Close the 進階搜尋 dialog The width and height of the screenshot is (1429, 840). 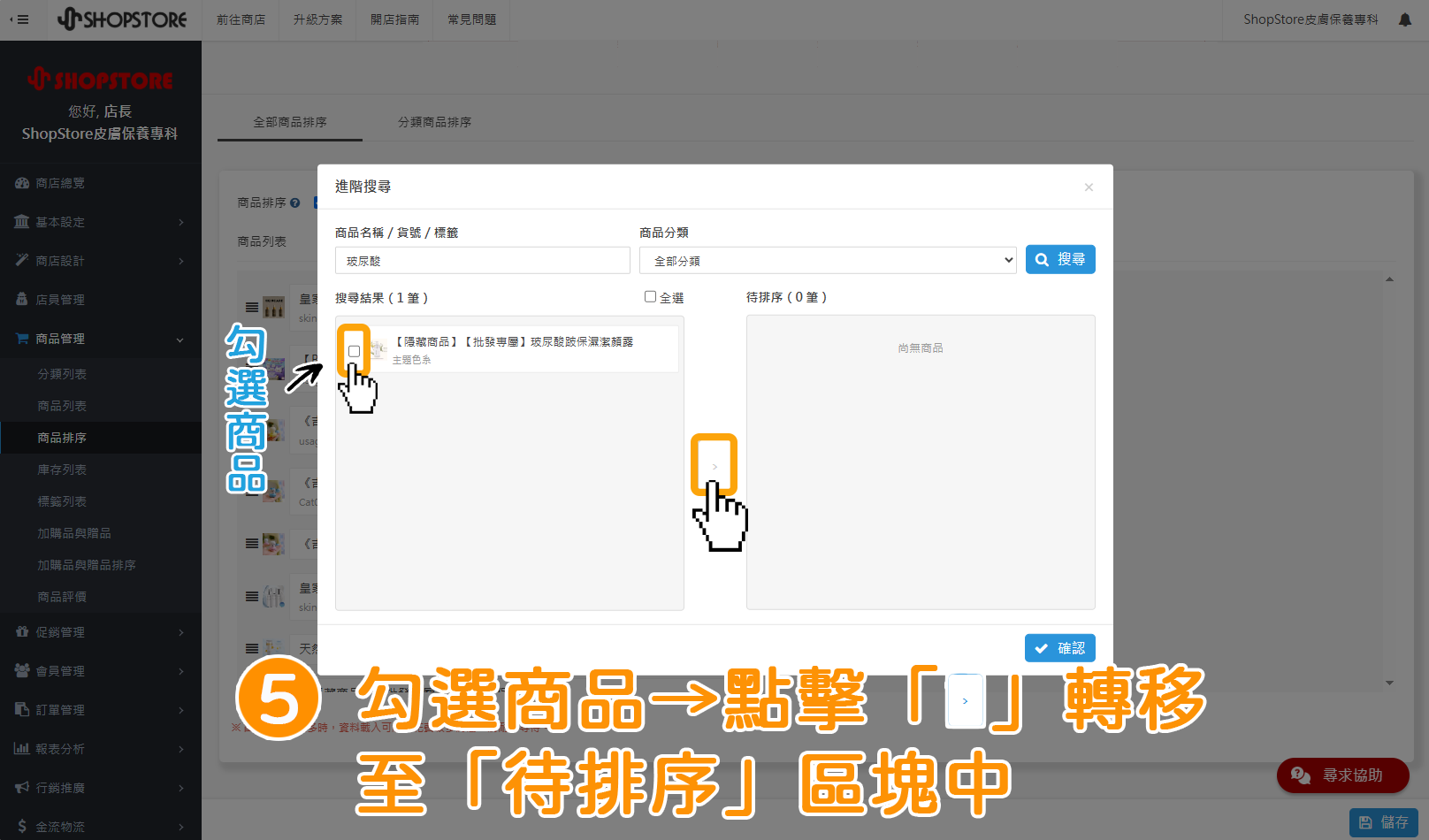(1089, 187)
